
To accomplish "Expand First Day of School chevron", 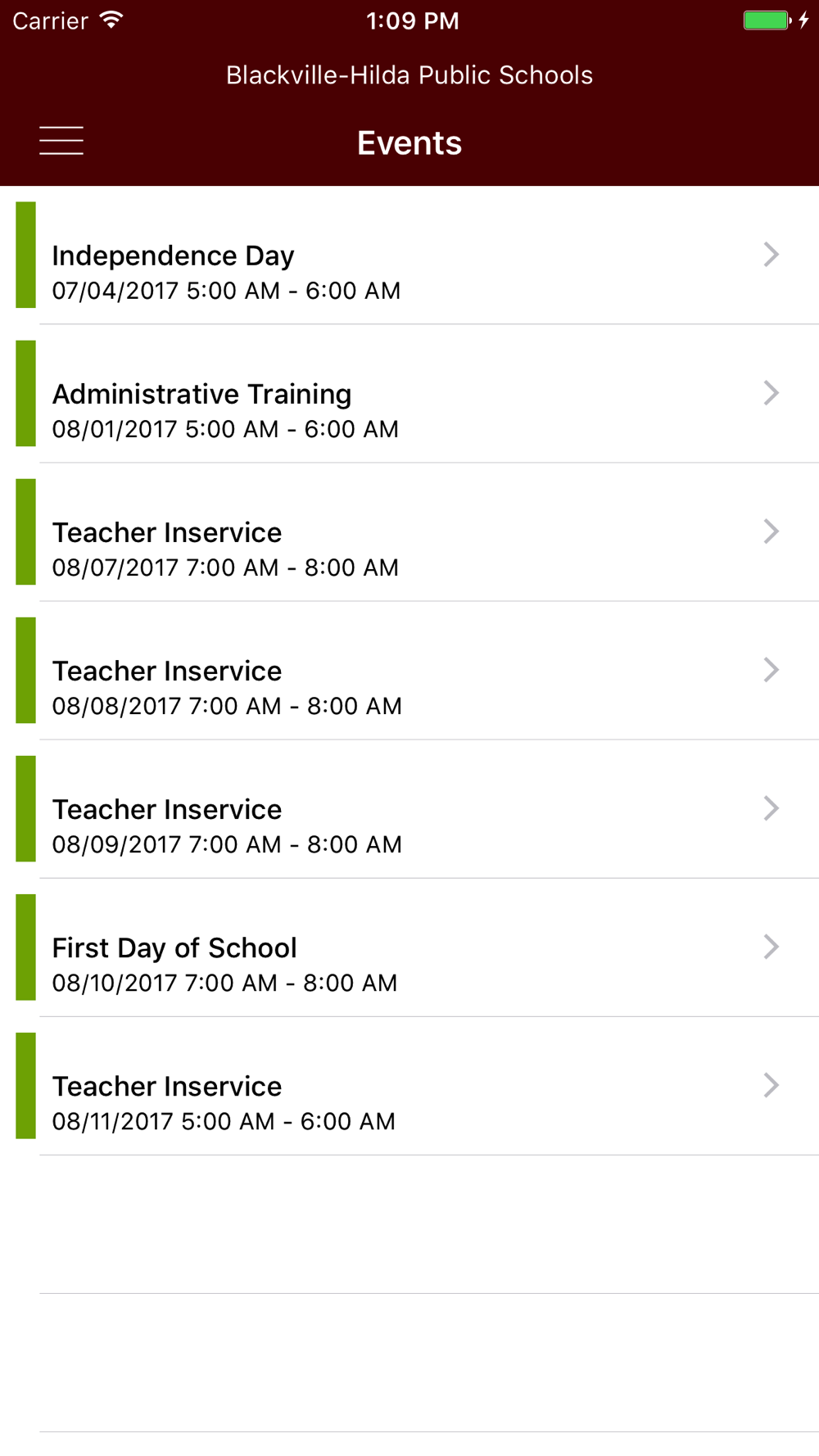I will [x=771, y=947].
